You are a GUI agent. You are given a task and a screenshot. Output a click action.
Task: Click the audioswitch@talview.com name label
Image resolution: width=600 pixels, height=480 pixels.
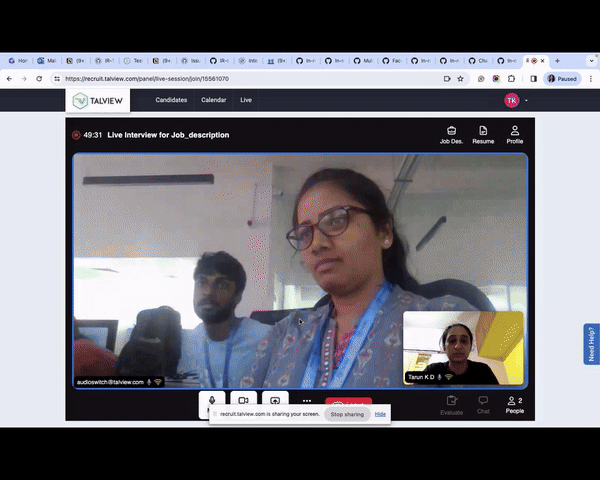(x=110, y=382)
